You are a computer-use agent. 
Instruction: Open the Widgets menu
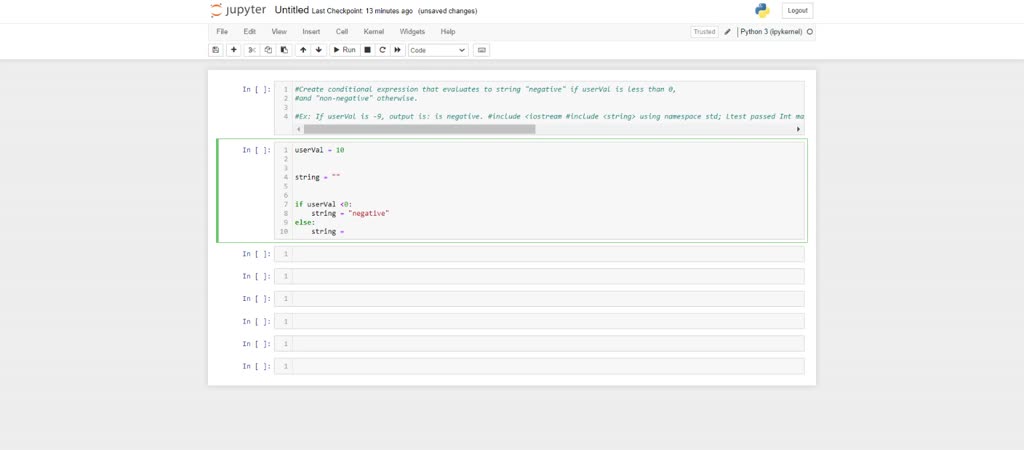pyautogui.click(x=412, y=32)
